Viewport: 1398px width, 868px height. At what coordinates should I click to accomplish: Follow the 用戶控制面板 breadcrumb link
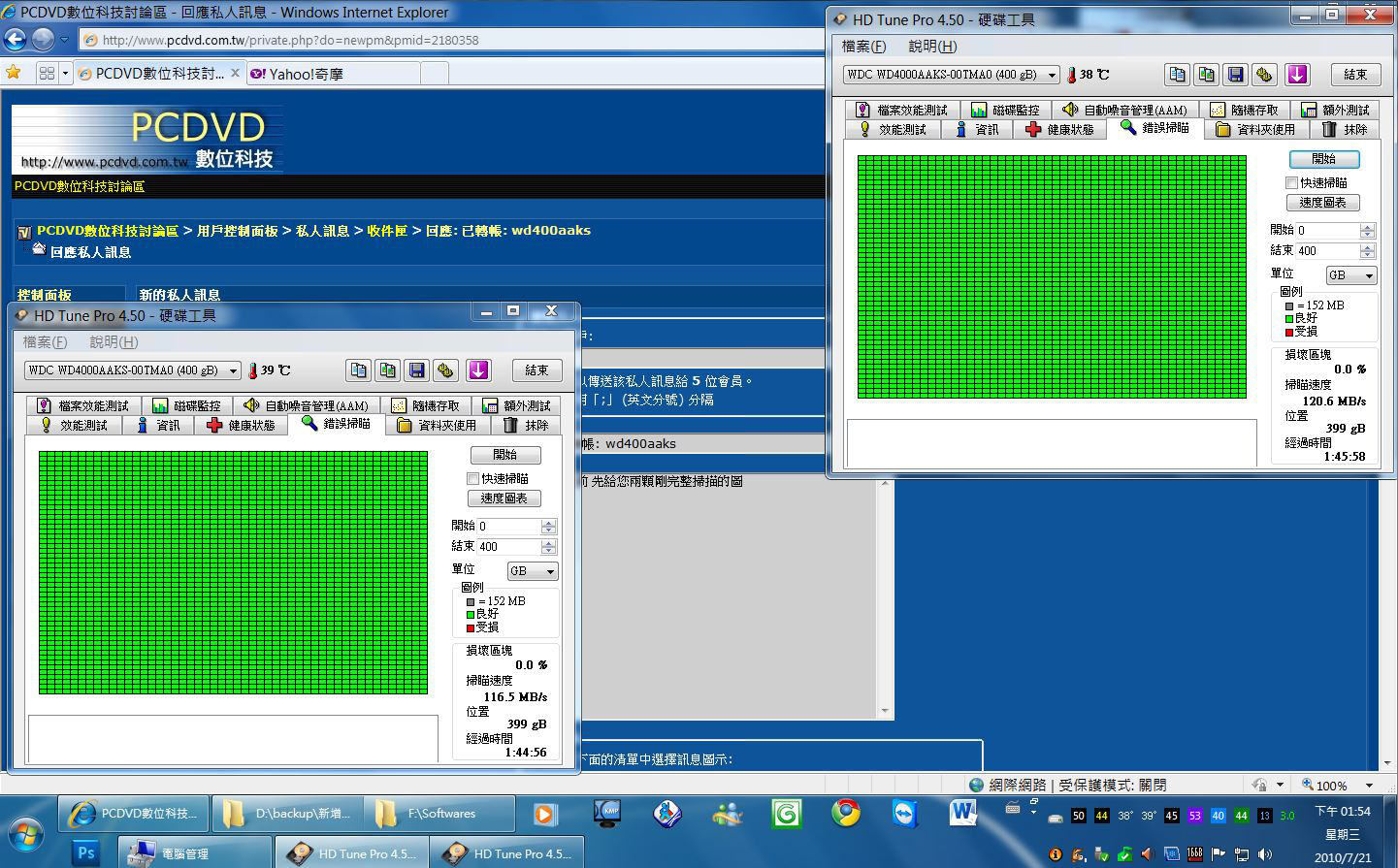(x=238, y=231)
